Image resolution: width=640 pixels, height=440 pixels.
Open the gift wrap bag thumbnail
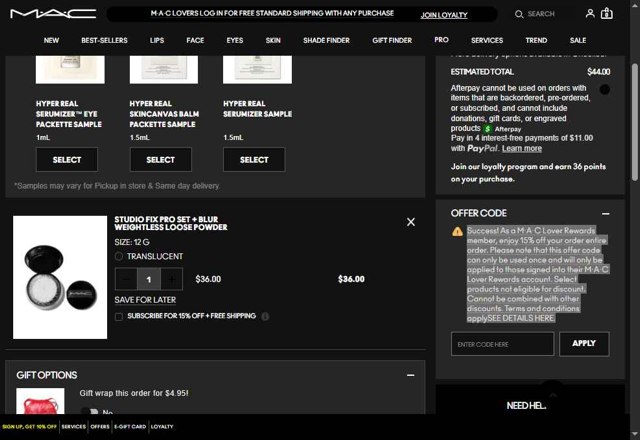[40, 402]
